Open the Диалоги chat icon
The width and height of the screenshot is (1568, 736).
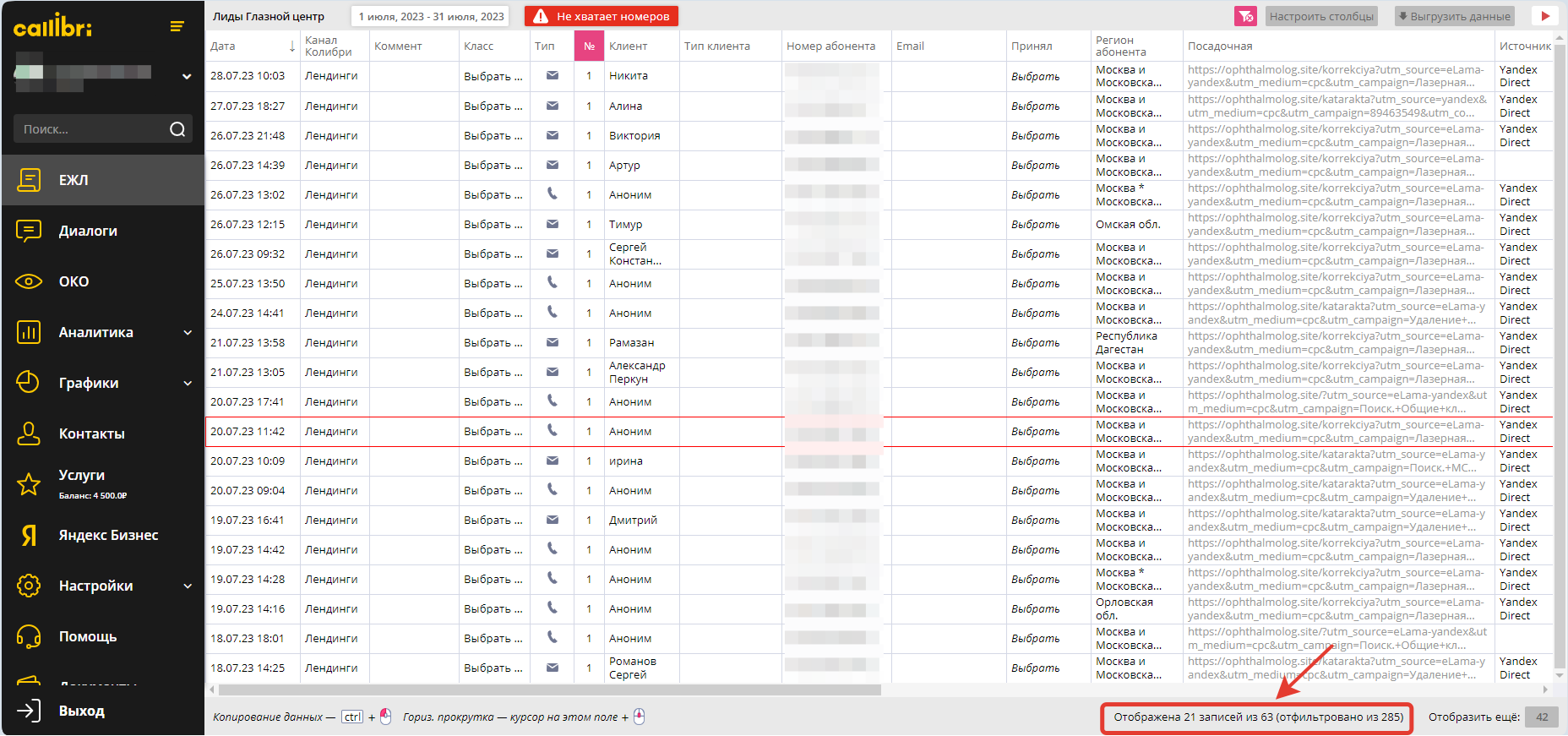tap(29, 231)
